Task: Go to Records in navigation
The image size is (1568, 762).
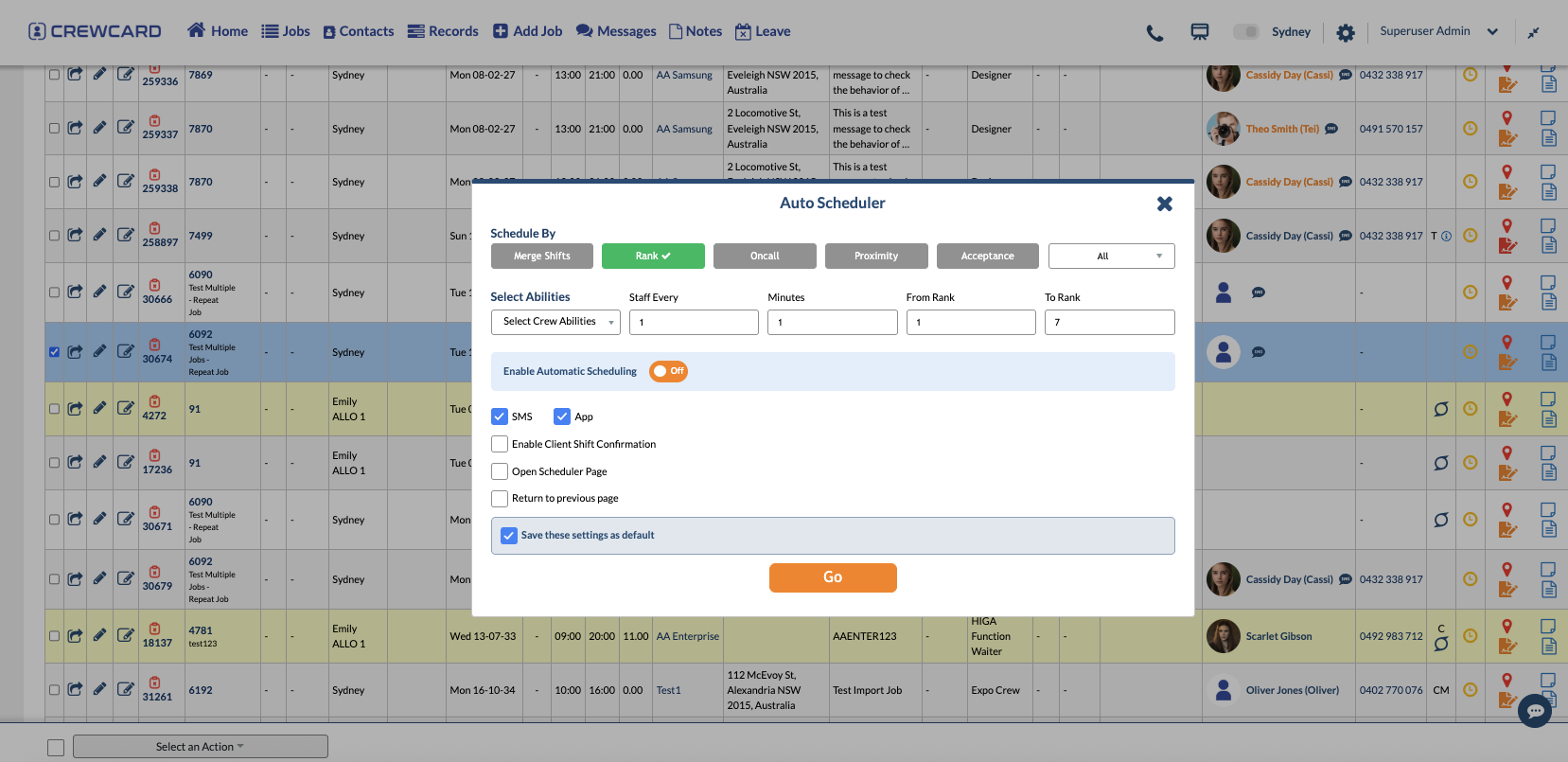Action: point(443,31)
